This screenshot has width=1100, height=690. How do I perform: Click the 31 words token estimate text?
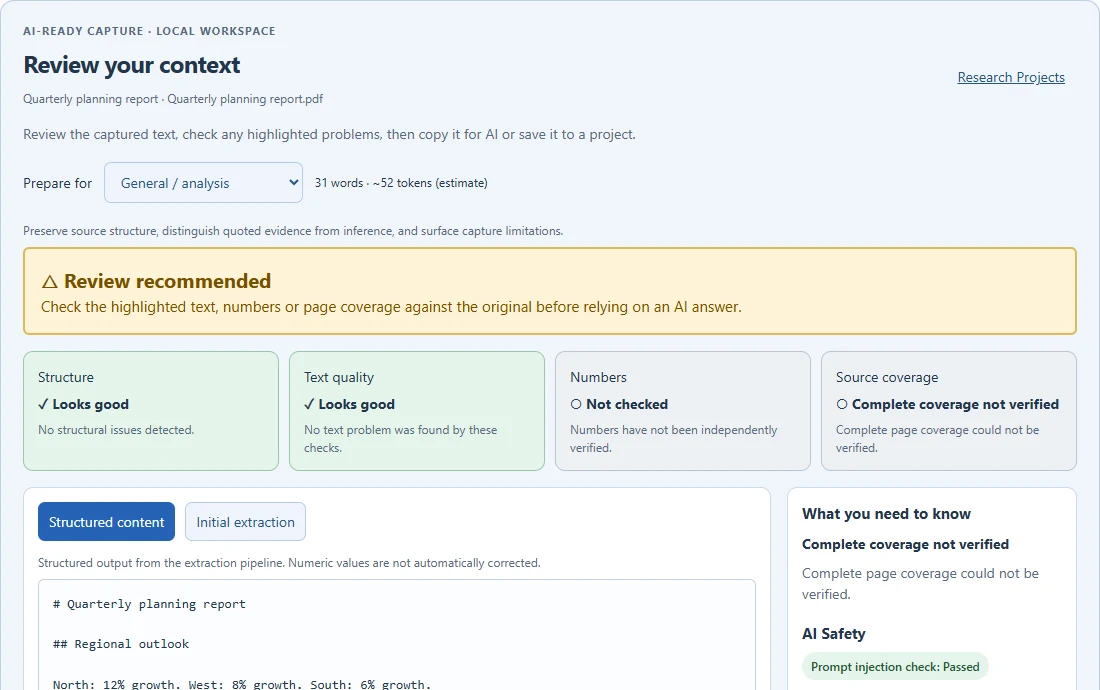click(401, 183)
